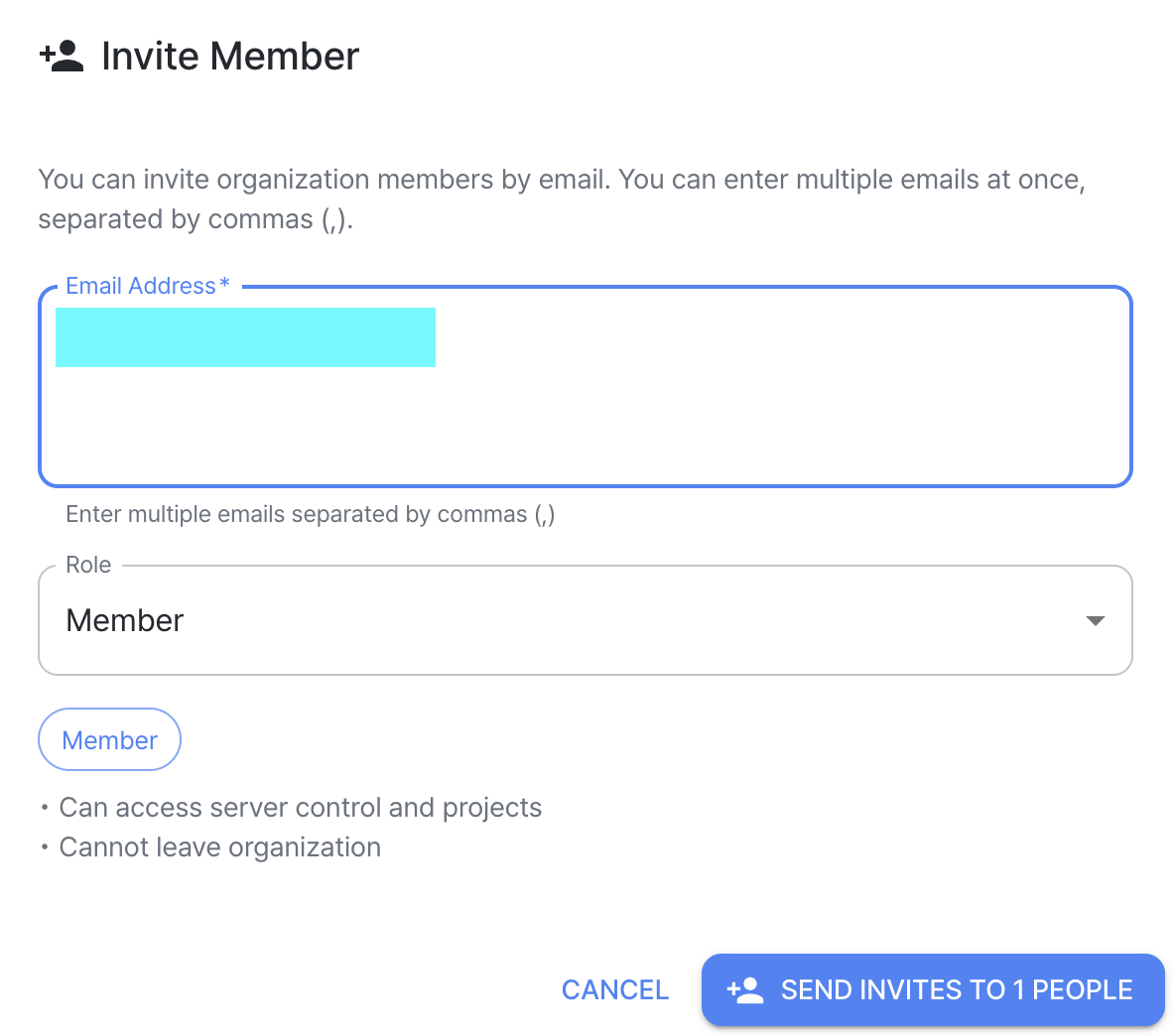Viewport: 1175px width, 1036px height.
Task: Click 'Can access server control and projects' line
Action: pyautogui.click(x=300, y=808)
